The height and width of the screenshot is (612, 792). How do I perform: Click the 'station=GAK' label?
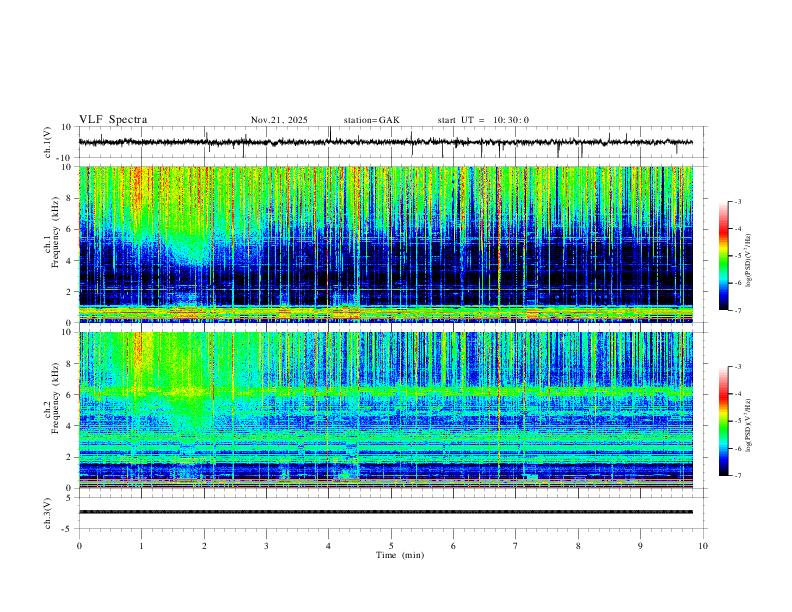point(371,120)
